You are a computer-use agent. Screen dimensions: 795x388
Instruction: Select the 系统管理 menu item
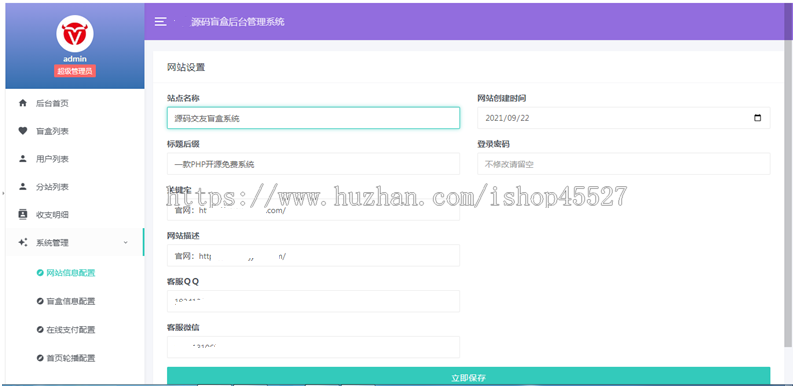point(75,242)
